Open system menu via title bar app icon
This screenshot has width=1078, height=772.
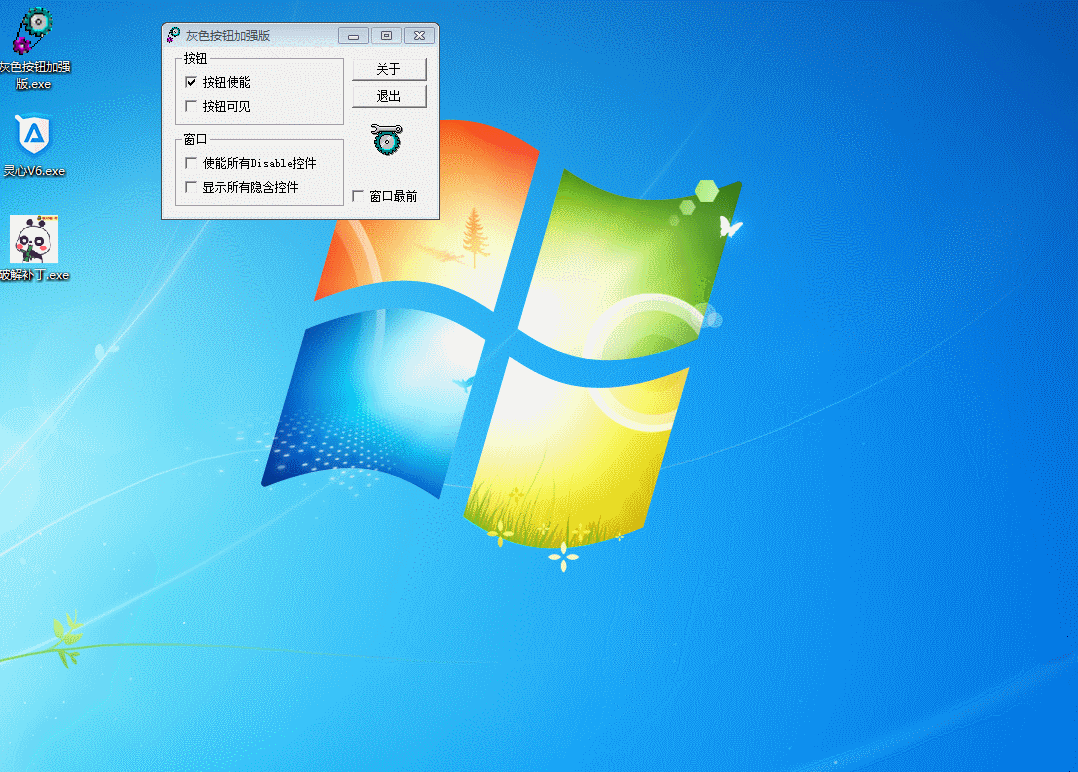(173, 36)
